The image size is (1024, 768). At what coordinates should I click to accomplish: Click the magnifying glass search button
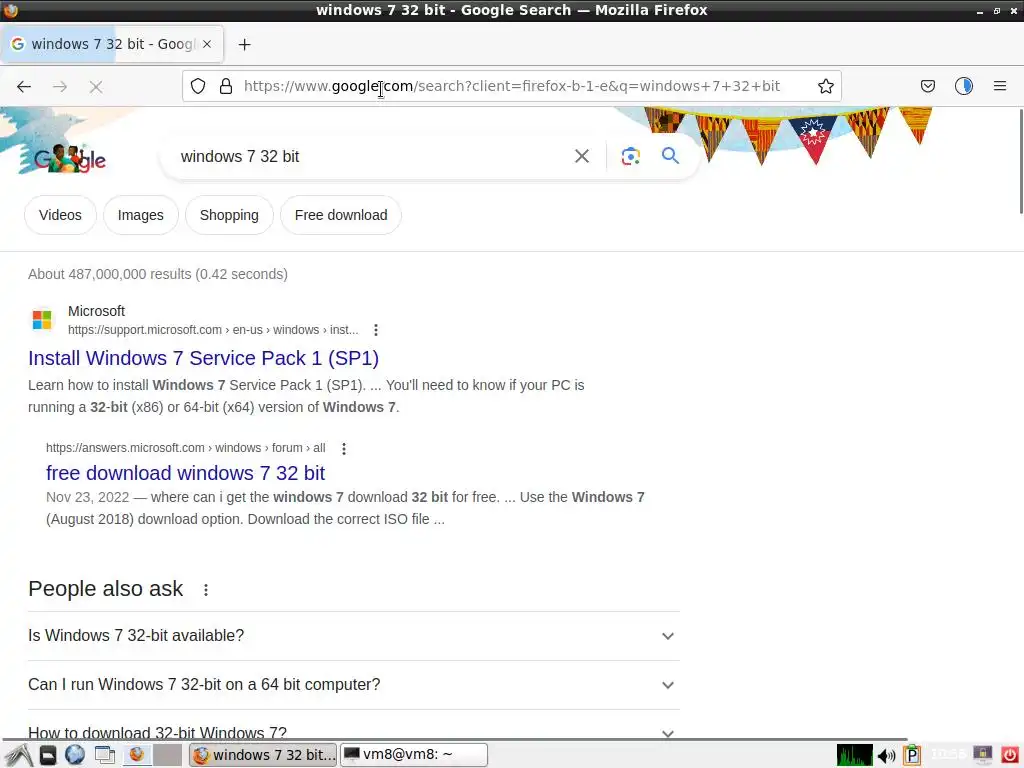coord(670,156)
